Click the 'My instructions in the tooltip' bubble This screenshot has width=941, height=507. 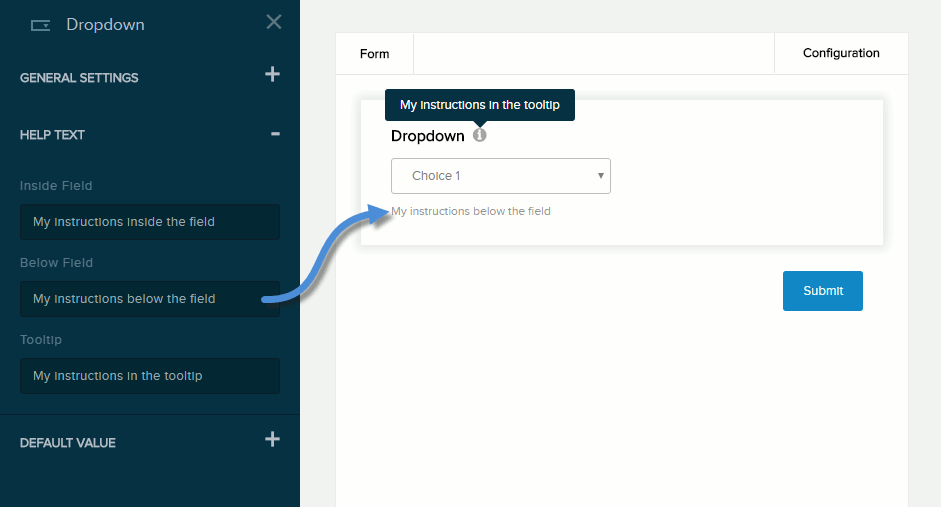pyautogui.click(x=480, y=105)
